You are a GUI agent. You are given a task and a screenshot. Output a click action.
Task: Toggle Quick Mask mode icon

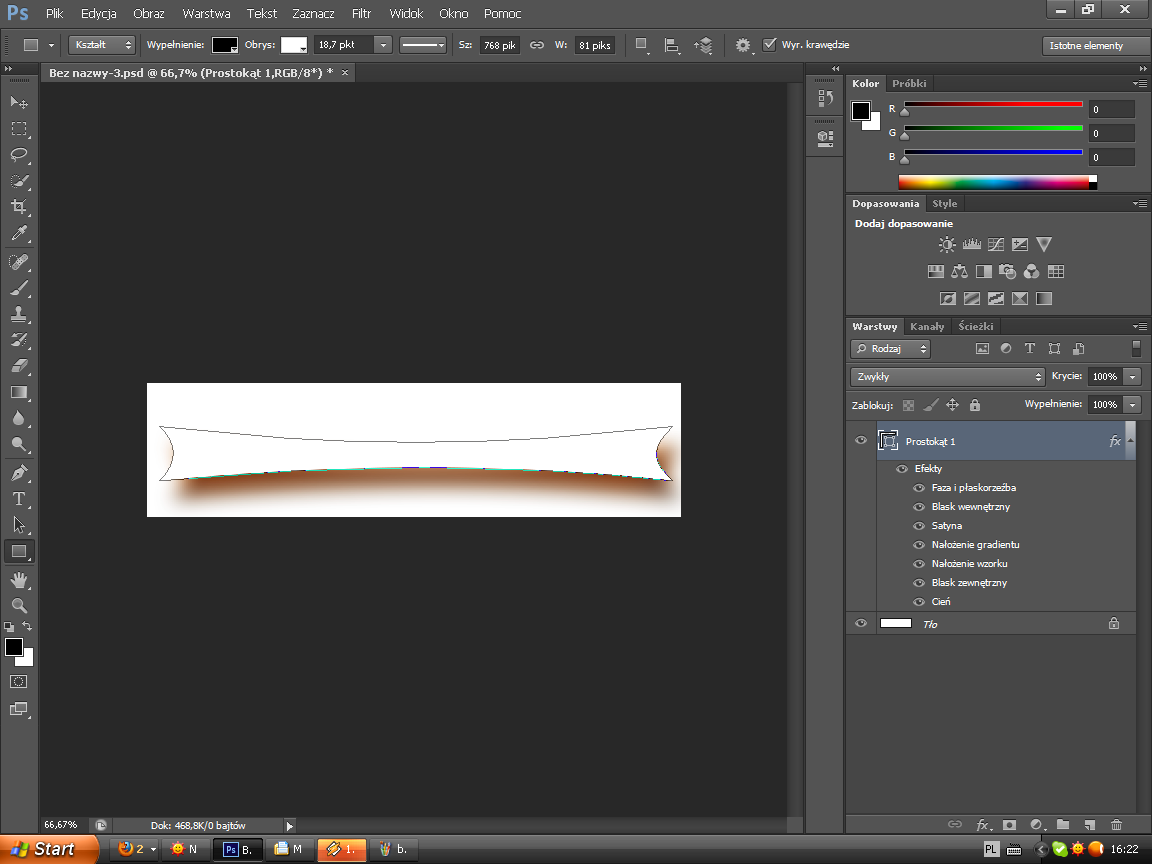19,682
